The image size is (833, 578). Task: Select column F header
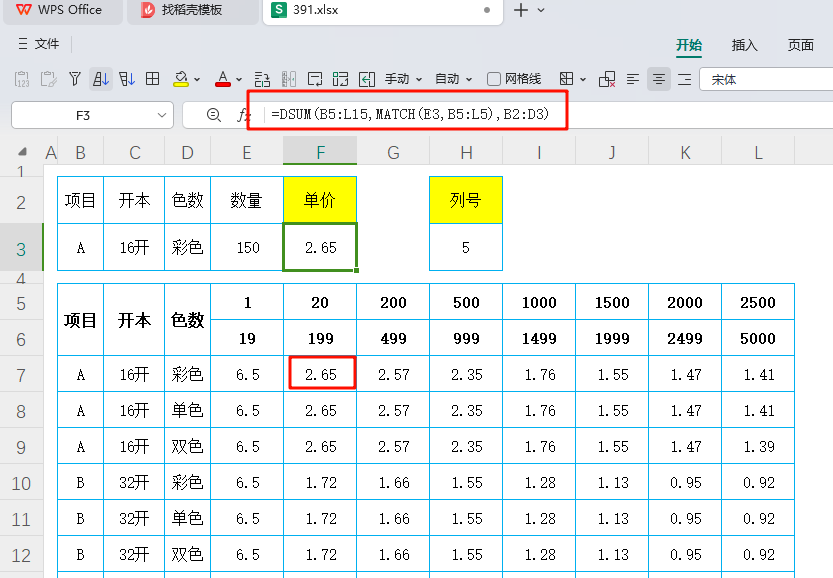point(320,152)
